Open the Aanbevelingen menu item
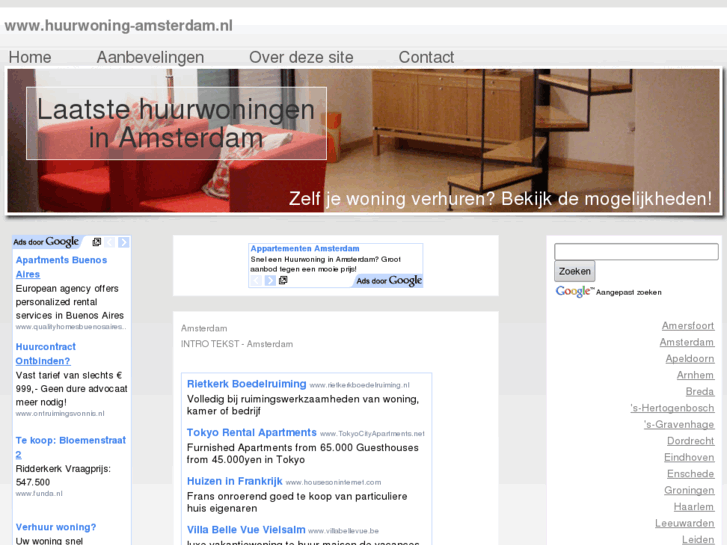Screen dimensions: 727x545 tap(150, 57)
